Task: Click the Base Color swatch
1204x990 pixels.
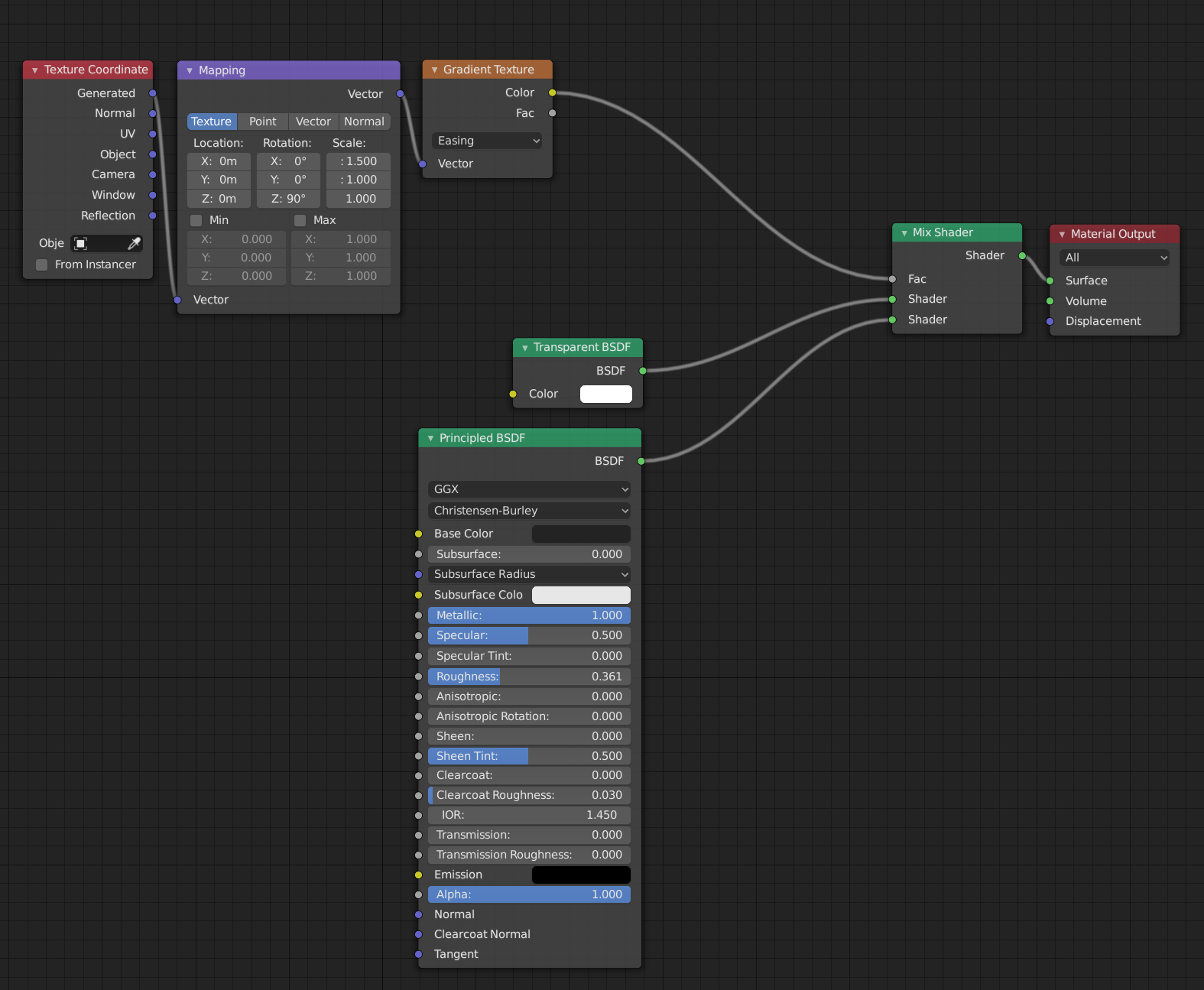Action: tap(581, 534)
